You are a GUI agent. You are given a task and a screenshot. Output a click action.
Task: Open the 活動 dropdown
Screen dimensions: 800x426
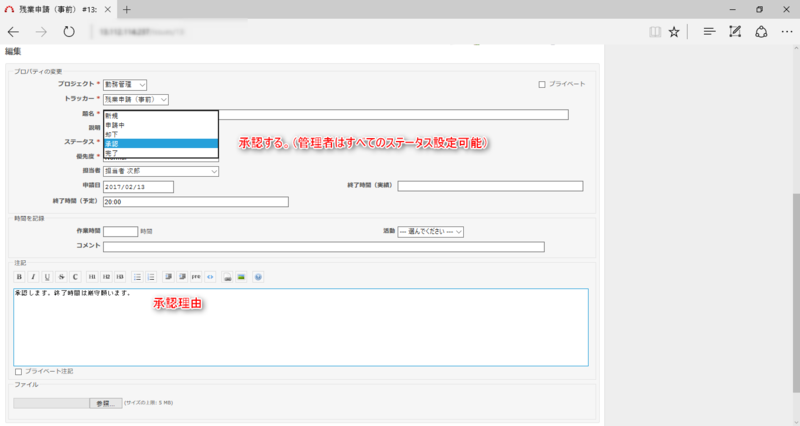click(431, 232)
